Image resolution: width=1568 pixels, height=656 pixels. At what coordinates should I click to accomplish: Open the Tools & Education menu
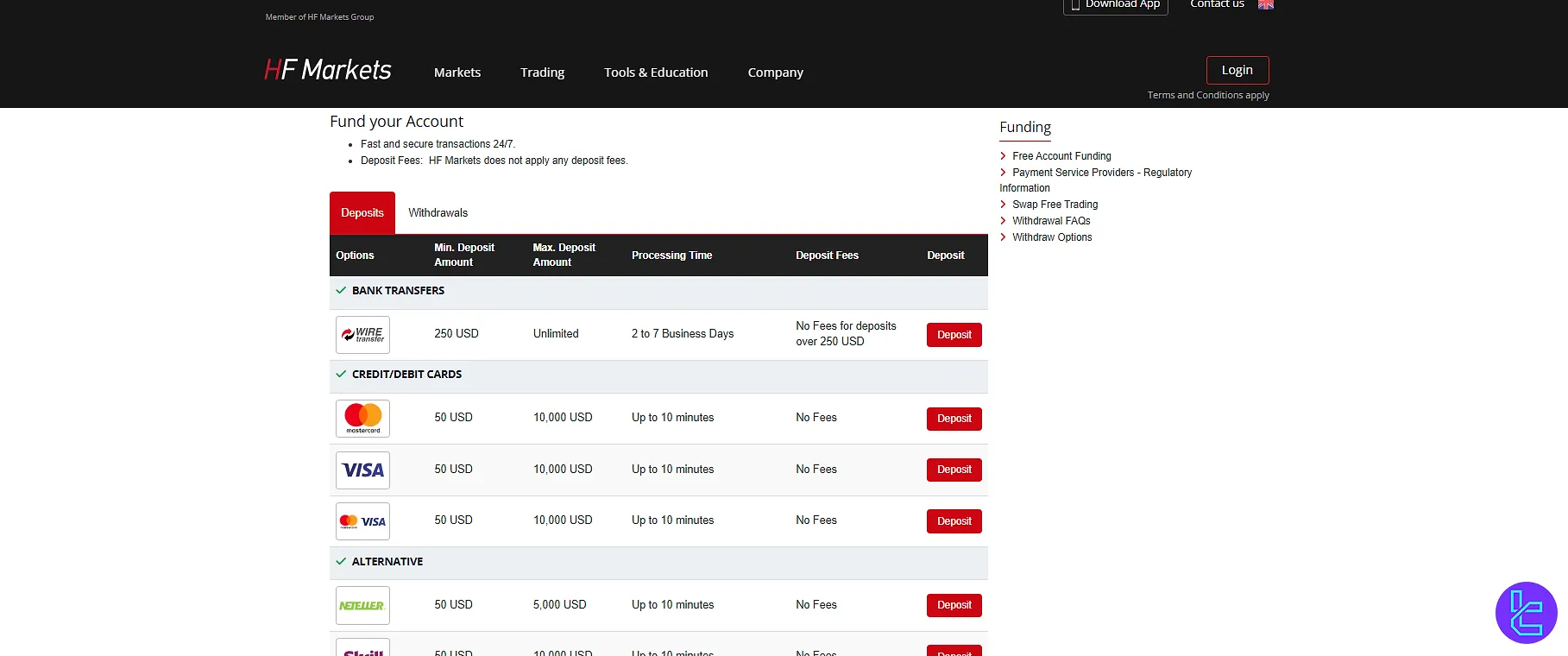[x=656, y=73]
